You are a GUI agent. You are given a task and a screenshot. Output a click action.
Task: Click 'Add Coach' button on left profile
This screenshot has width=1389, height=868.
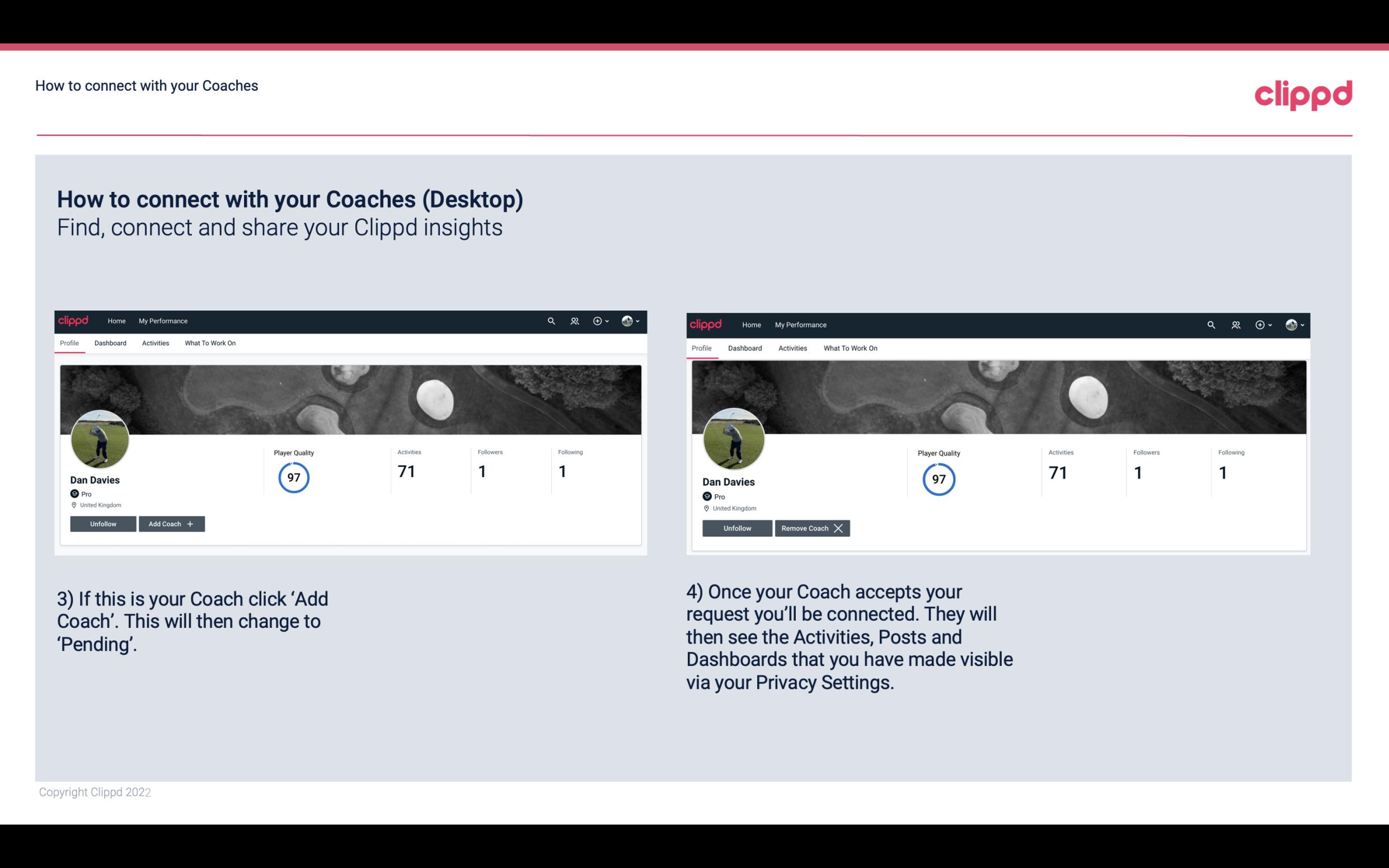169,523
